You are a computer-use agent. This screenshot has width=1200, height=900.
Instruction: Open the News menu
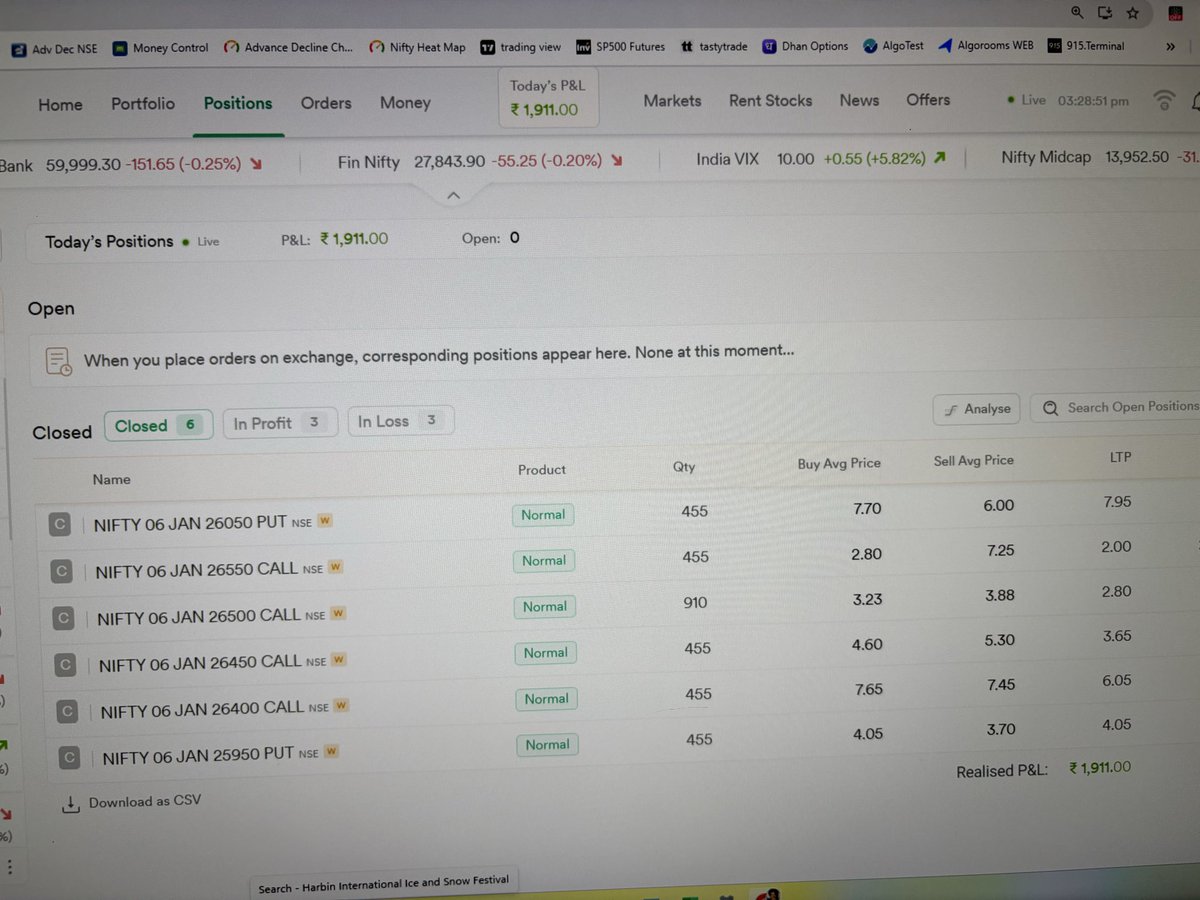[859, 100]
